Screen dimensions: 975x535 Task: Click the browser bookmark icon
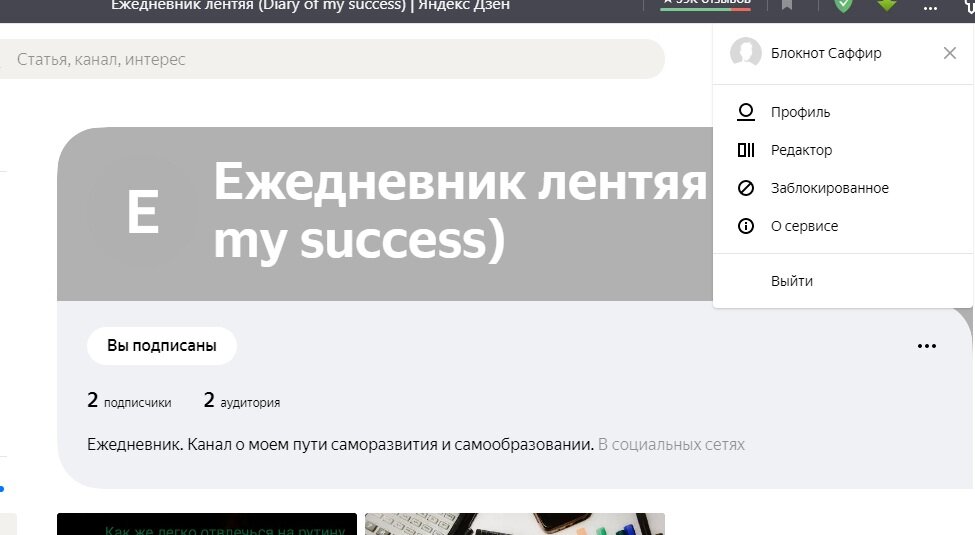(x=787, y=5)
